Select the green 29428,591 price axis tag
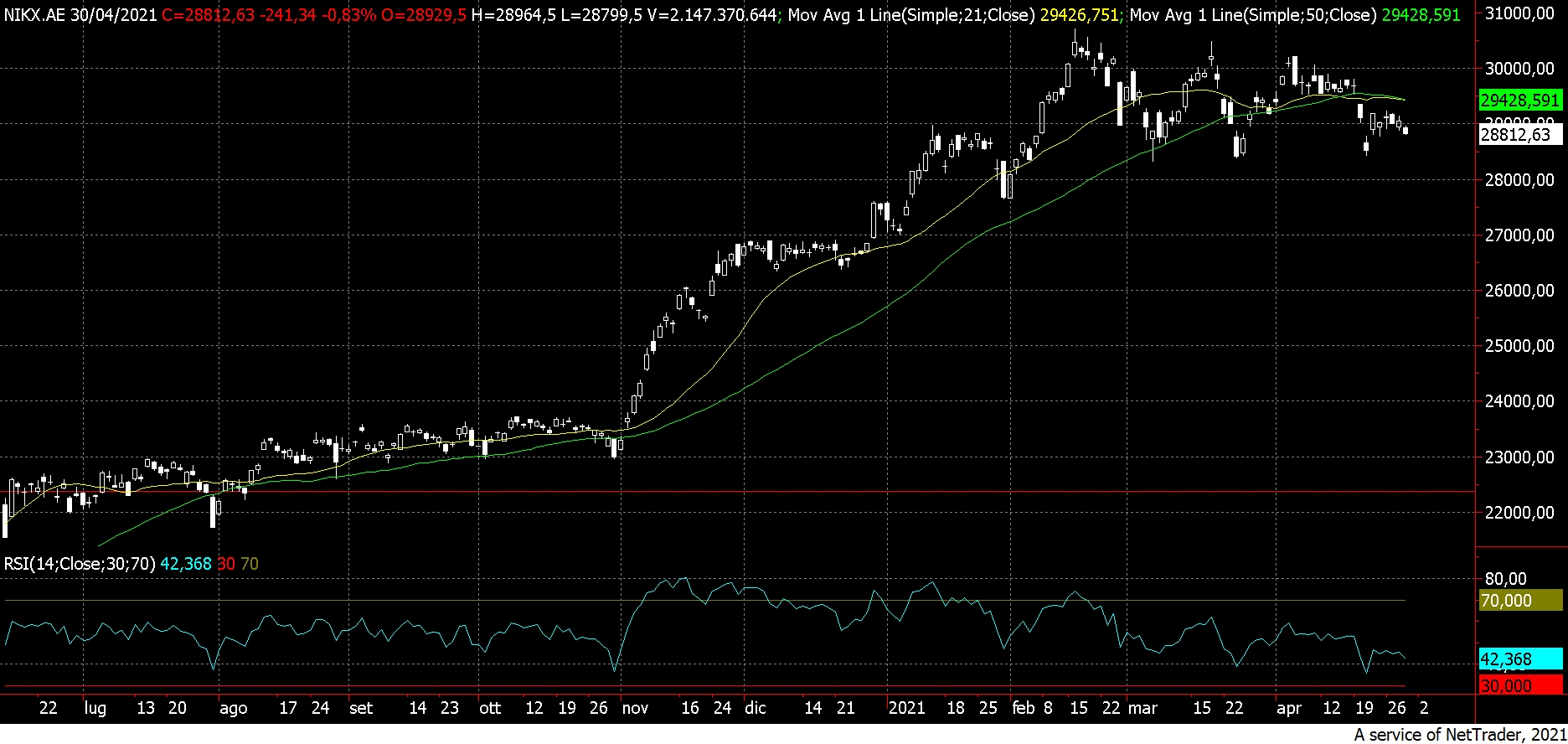 1520,101
